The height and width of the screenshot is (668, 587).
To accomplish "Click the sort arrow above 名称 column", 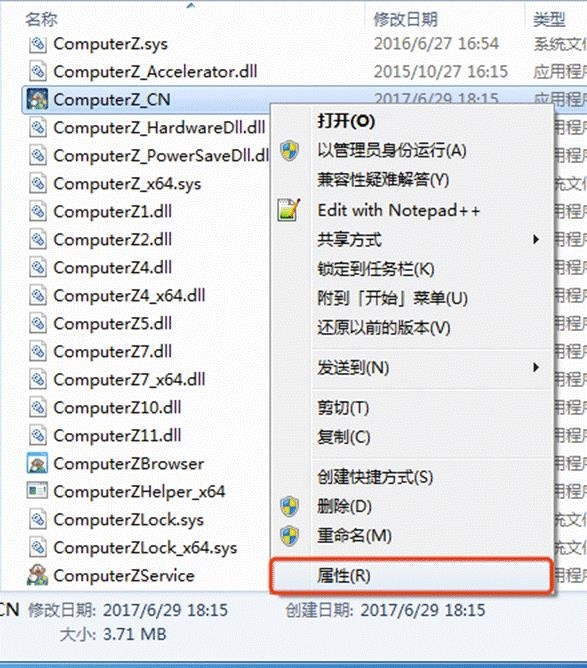I will pyautogui.click(x=191, y=6).
